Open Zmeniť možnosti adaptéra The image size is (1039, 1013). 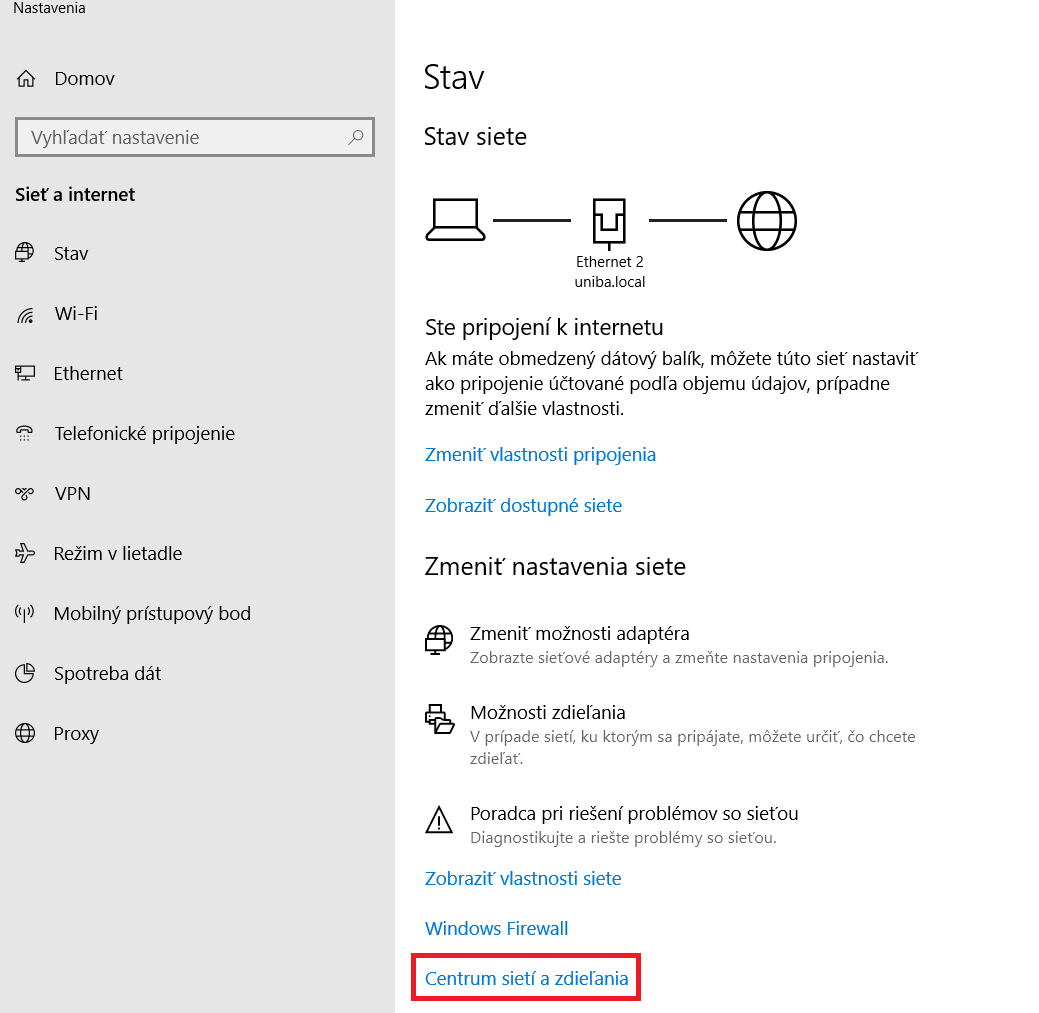579,634
